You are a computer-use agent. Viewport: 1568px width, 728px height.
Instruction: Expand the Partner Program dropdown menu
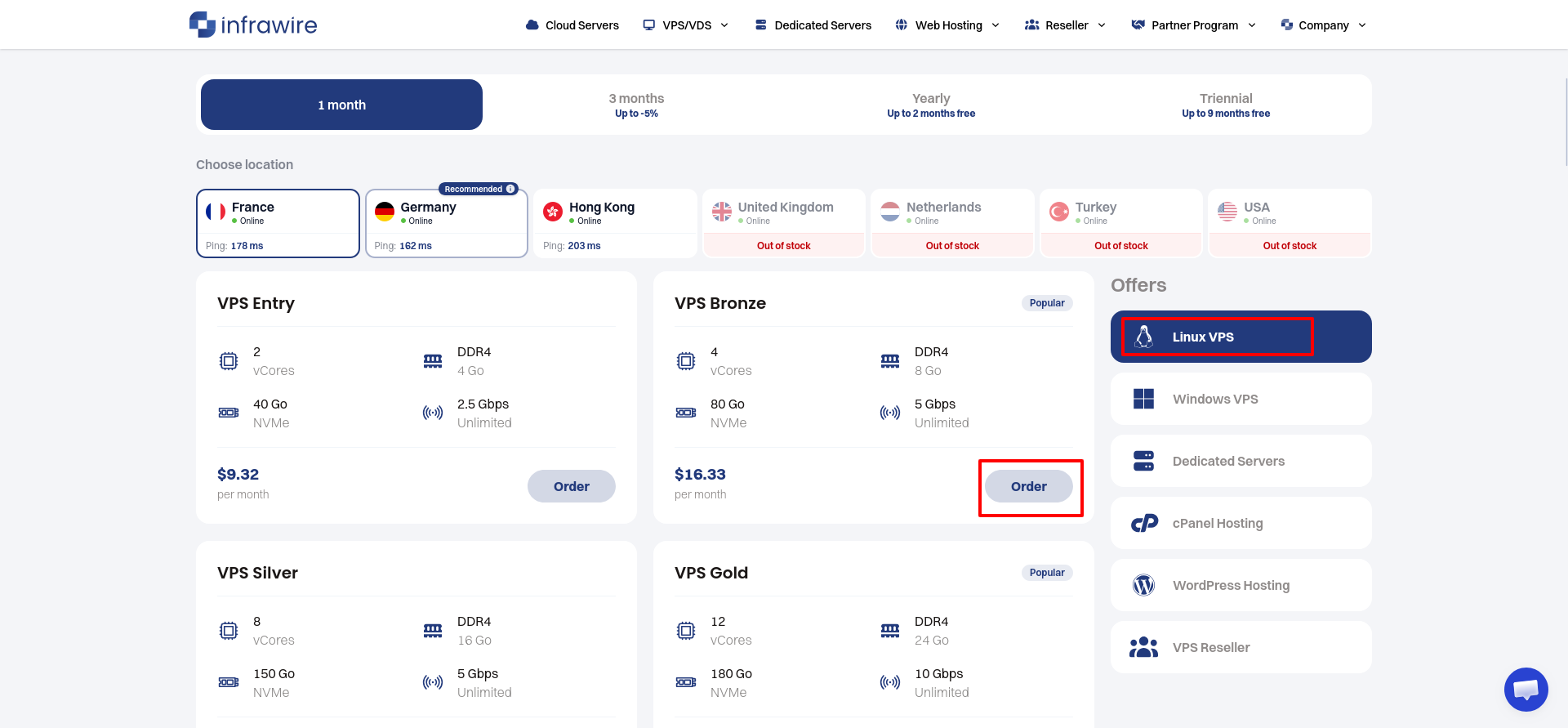click(x=1194, y=25)
